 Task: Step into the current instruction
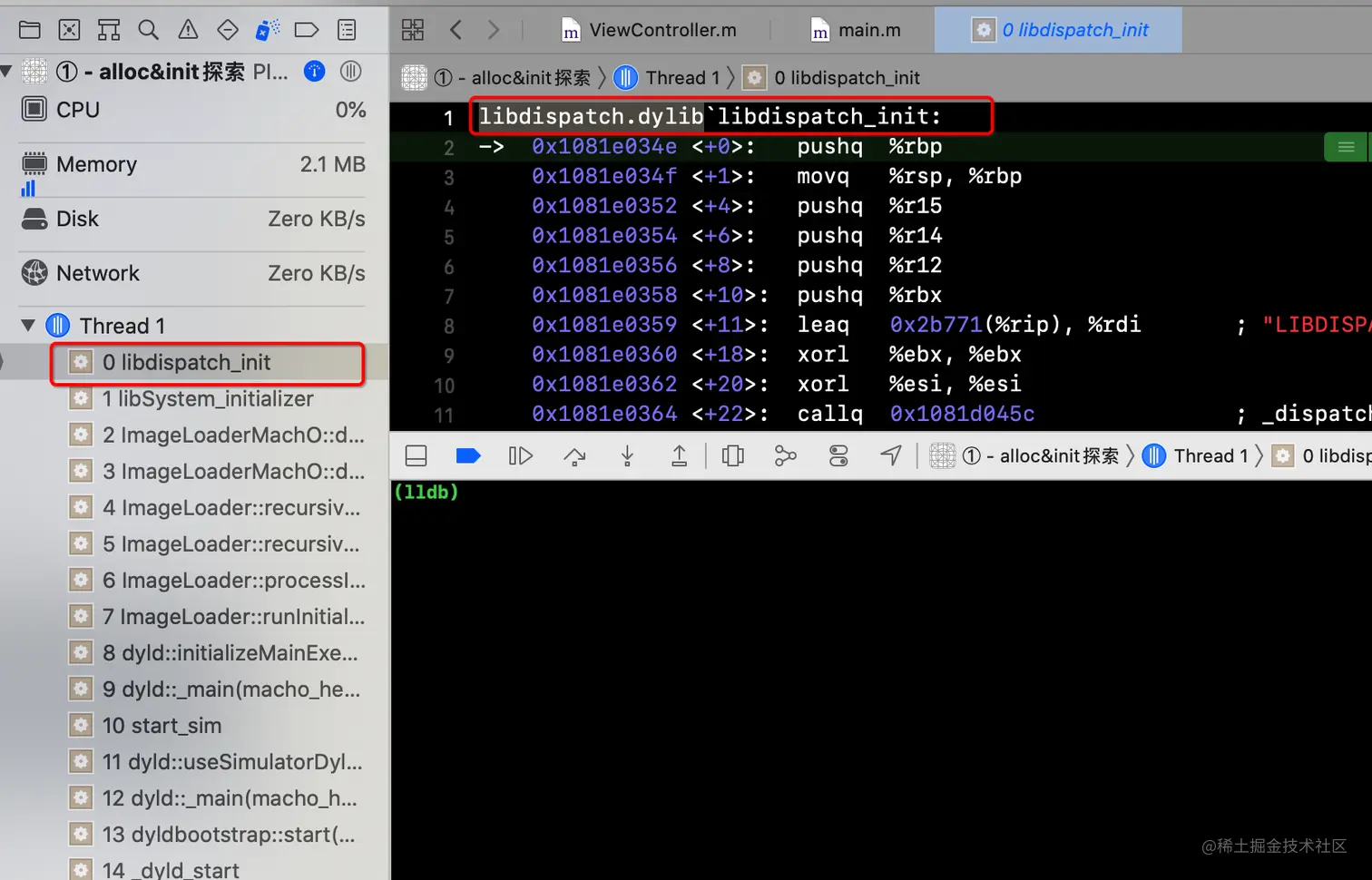pos(627,455)
